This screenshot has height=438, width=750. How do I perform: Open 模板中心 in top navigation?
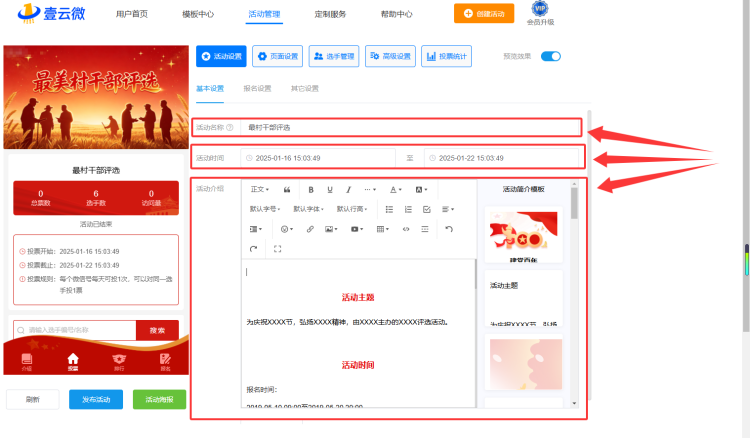pyautogui.click(x=198, y=14)
